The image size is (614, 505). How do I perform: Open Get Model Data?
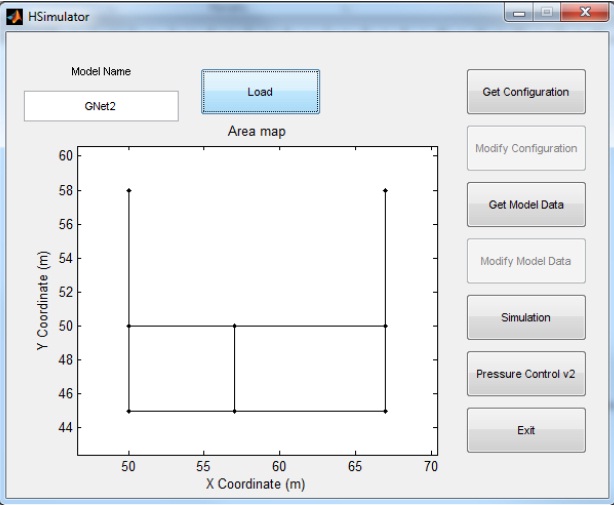point(526,205)
